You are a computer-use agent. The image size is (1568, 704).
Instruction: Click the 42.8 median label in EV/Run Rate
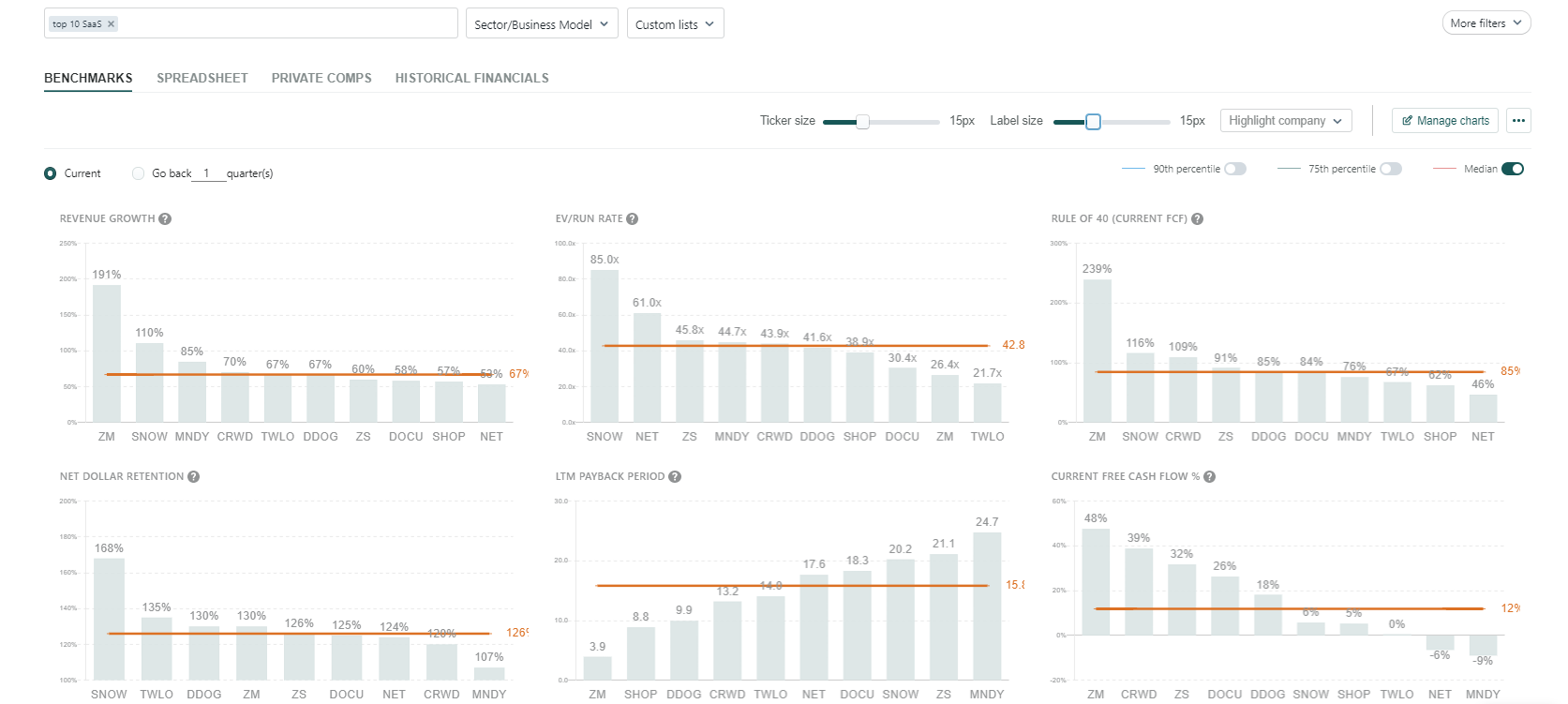(1013, 345)
